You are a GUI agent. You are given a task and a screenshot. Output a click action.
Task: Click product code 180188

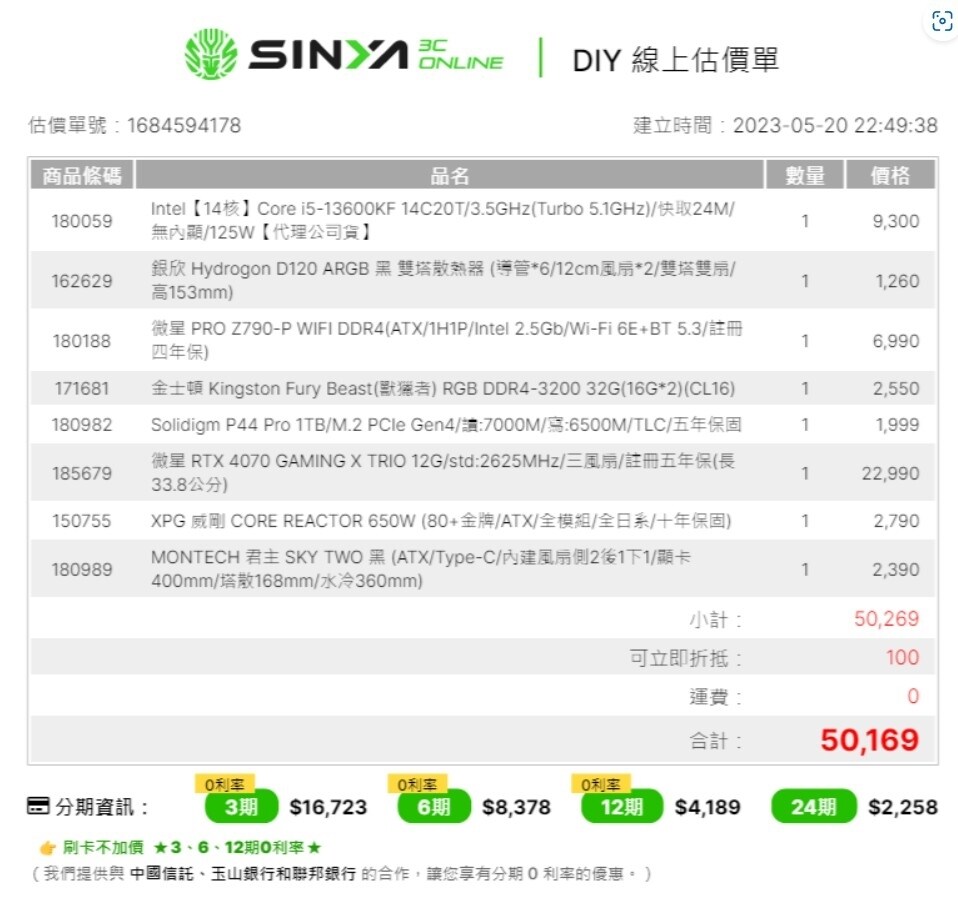[x=82, y=341]
